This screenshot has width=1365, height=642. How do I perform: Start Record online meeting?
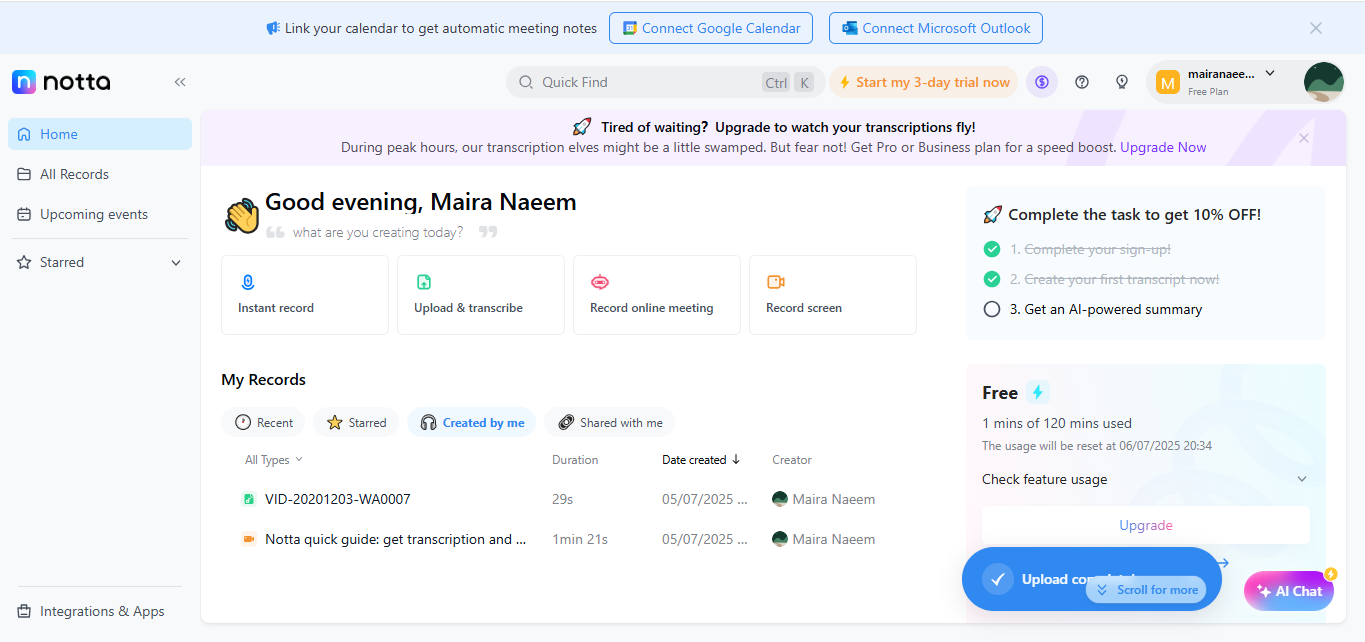656,294
